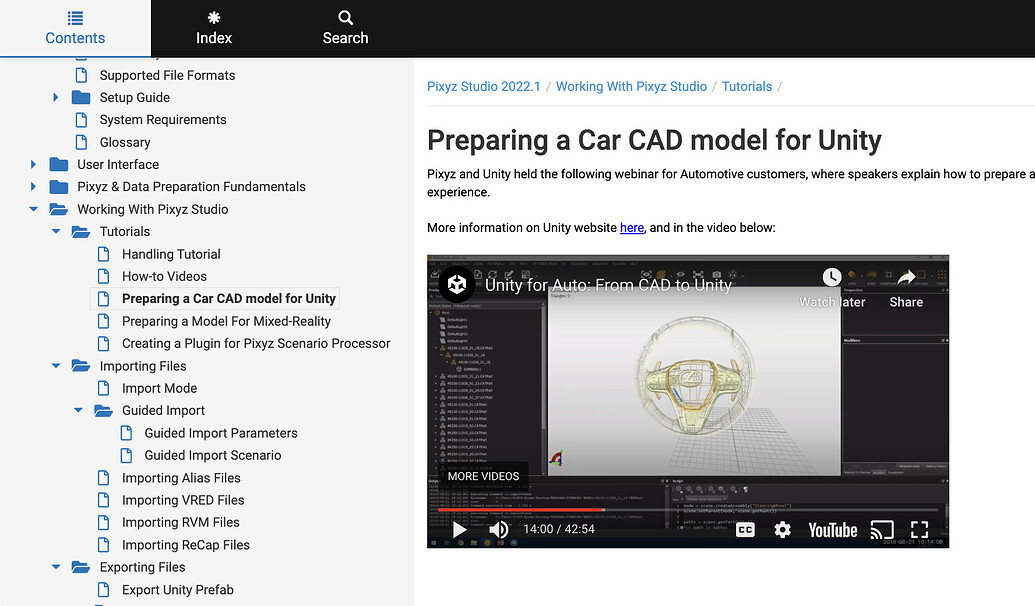The height and width of the screenshot is (606, 1035).
Task: Open video settings via the gear icon
Action: 782,529
